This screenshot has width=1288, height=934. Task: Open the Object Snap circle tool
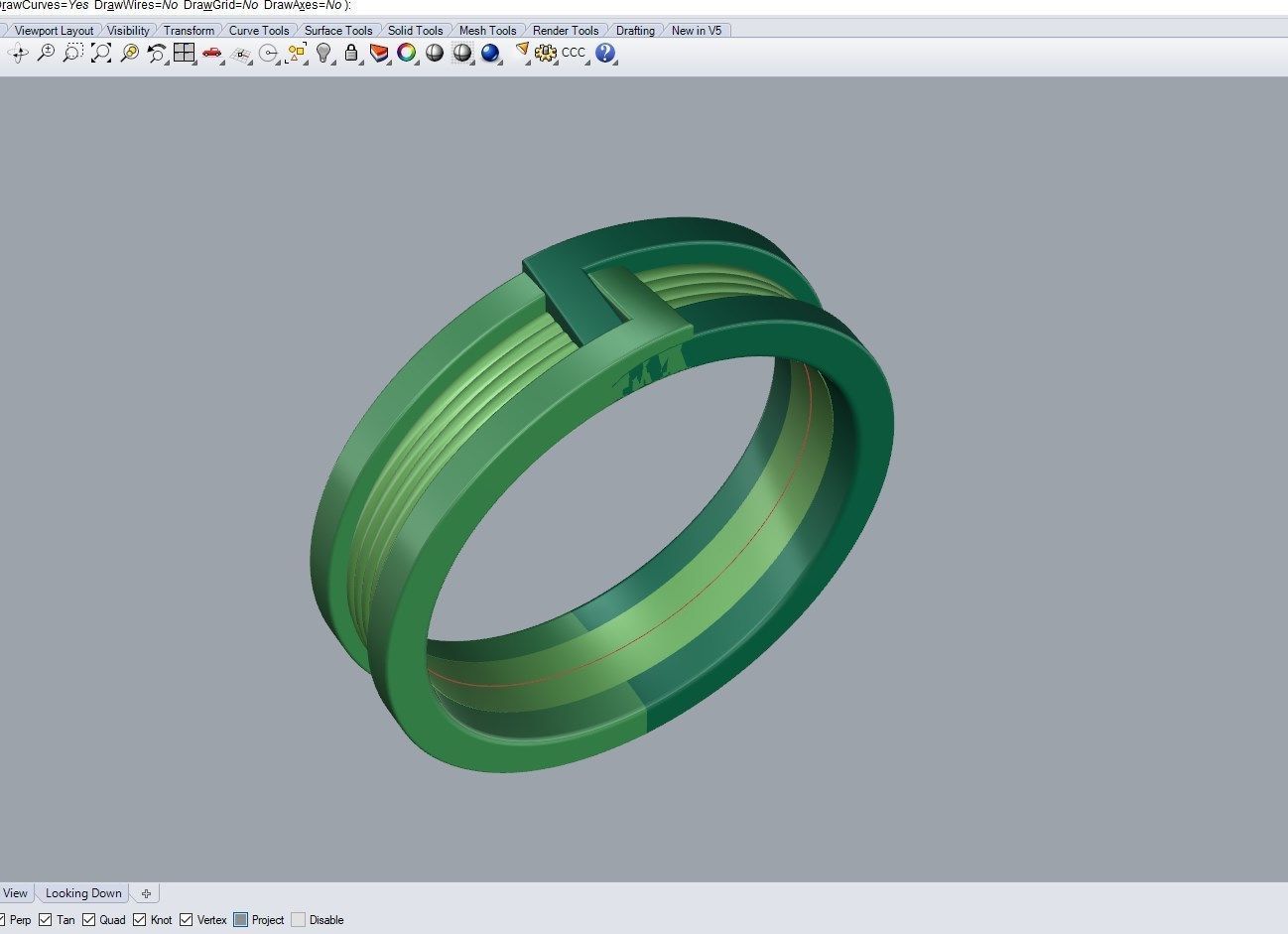pyautogui.click(x=268, y=54)
